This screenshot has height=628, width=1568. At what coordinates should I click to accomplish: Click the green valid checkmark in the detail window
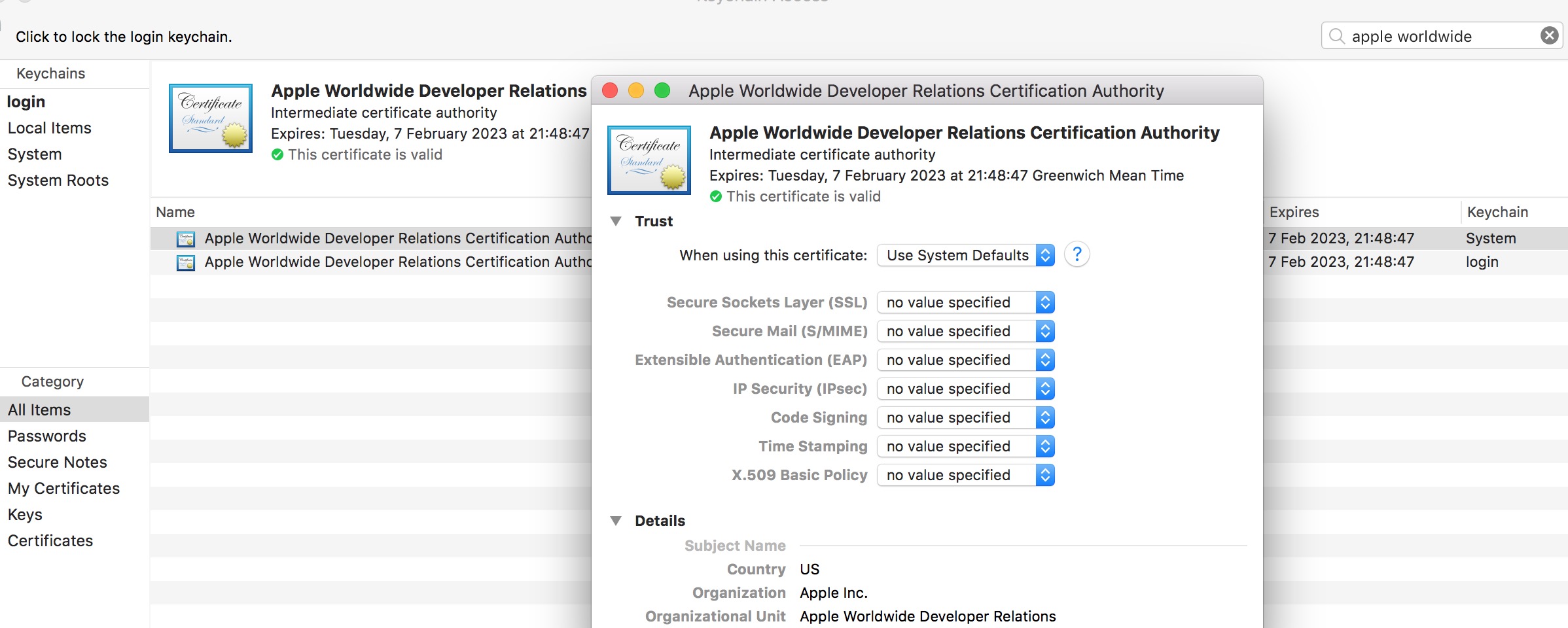click(x=716, y=196)
